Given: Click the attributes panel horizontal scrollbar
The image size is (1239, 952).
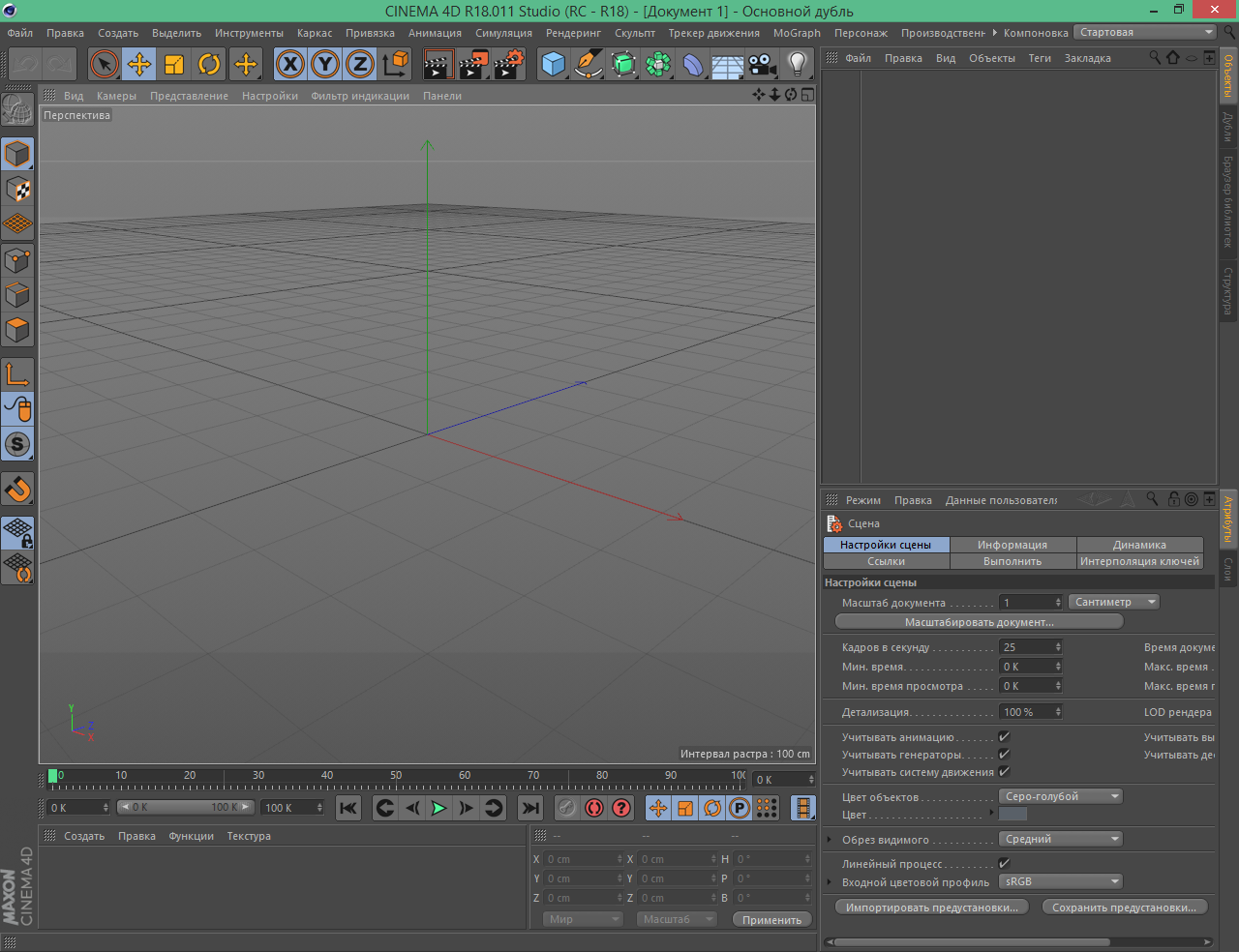Looking at the screenshot, I should (972, 941).
